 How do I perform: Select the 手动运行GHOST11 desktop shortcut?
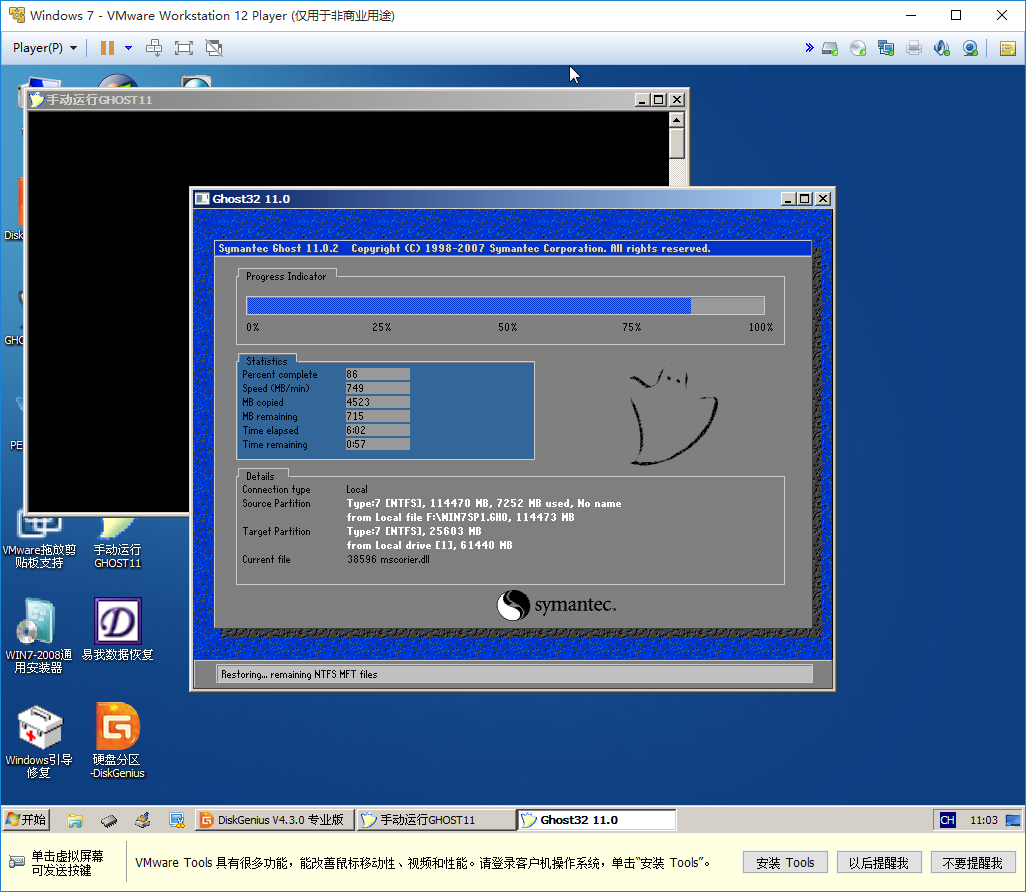coord(118,541)
